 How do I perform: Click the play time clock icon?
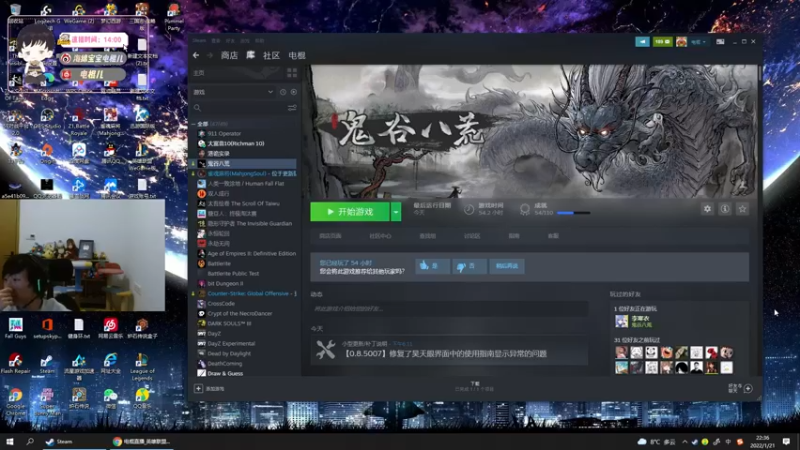[469, 209]
